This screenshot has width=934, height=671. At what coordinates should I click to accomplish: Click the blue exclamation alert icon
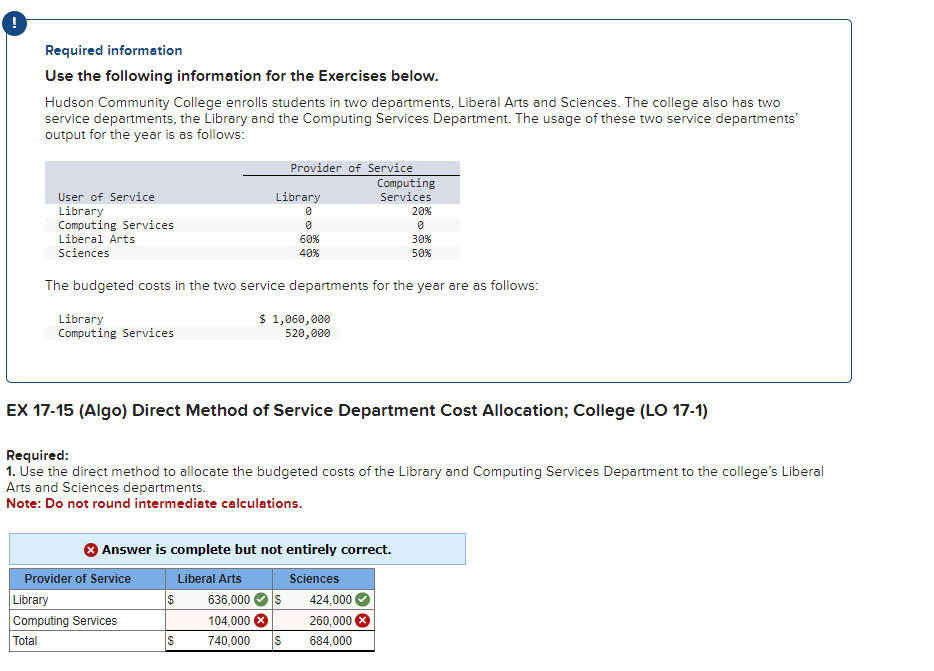14,23
